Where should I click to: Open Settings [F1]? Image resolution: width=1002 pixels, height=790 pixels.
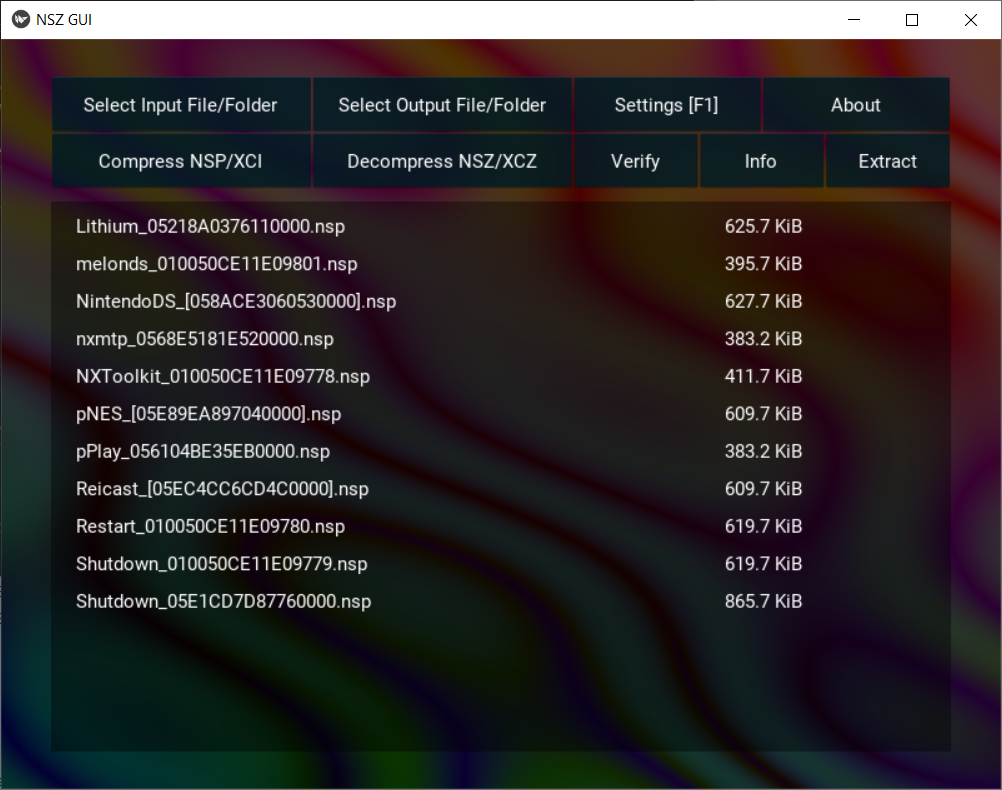click(x=667, y=105)
